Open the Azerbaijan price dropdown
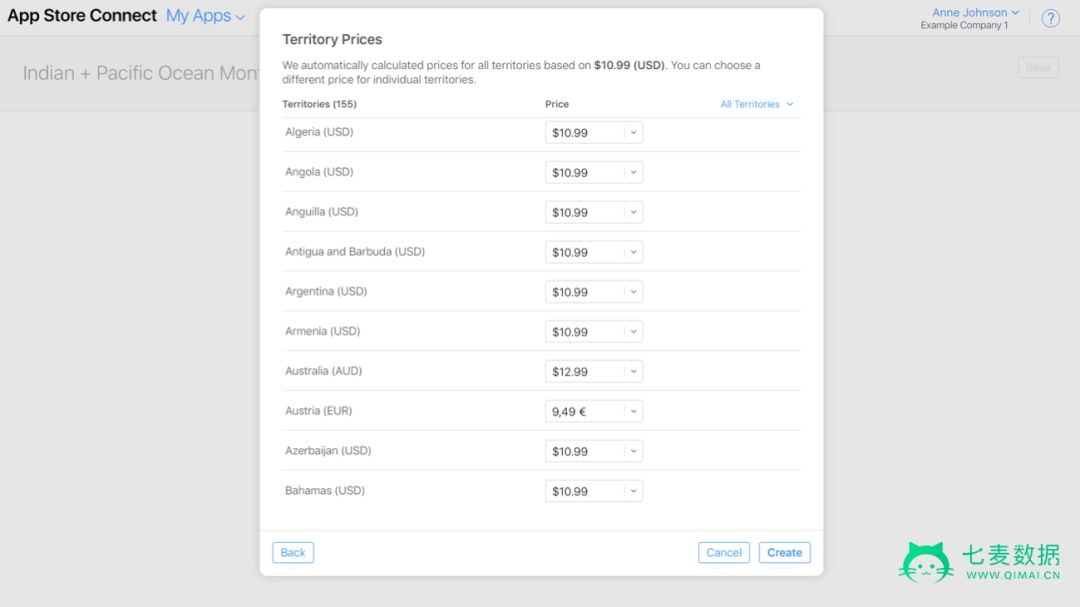The height and width of the screenshot is (607, 1080). point(594,451)
